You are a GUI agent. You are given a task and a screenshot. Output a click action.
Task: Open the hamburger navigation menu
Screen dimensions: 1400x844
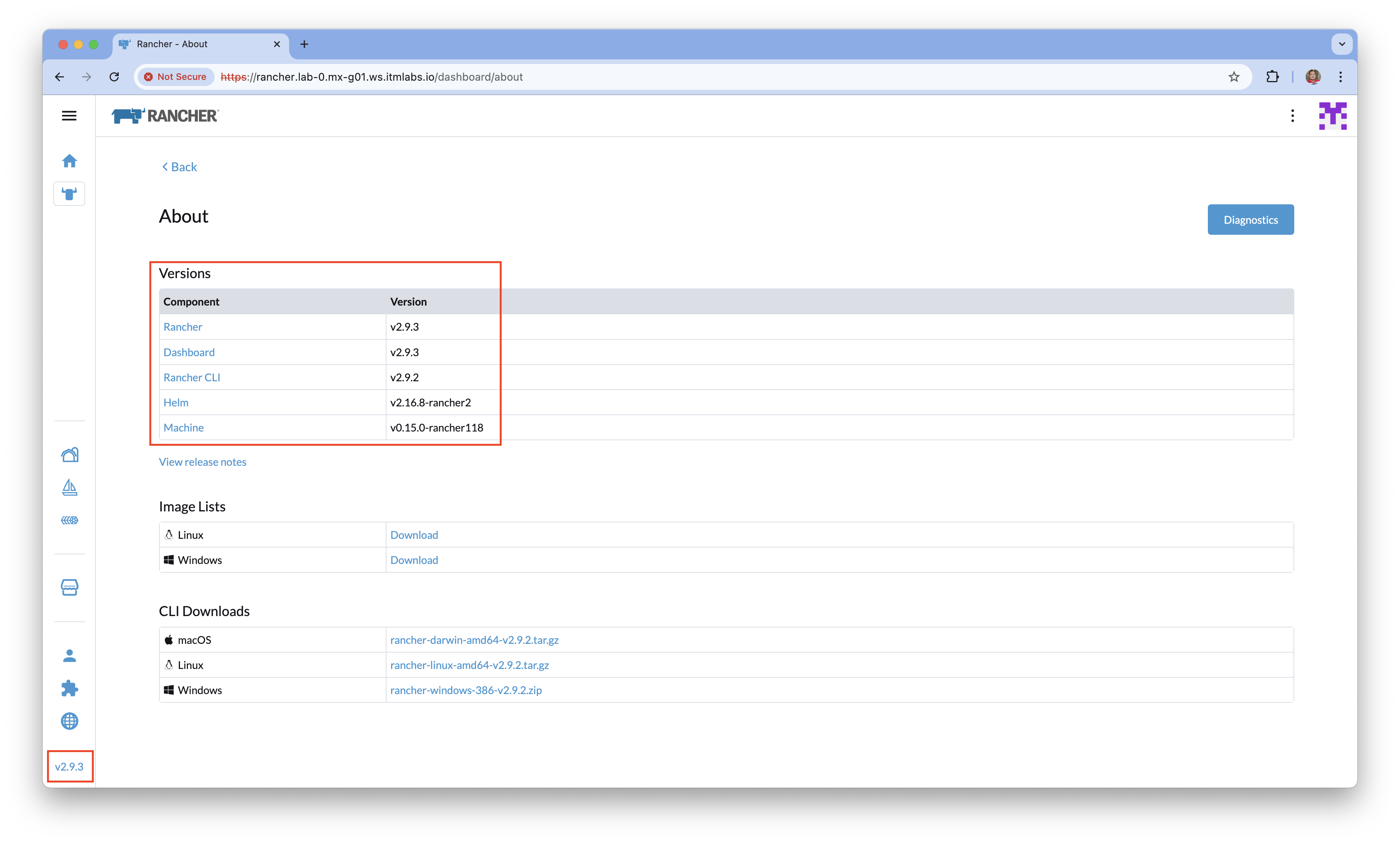pyautogui.click(x=69, y=116)
